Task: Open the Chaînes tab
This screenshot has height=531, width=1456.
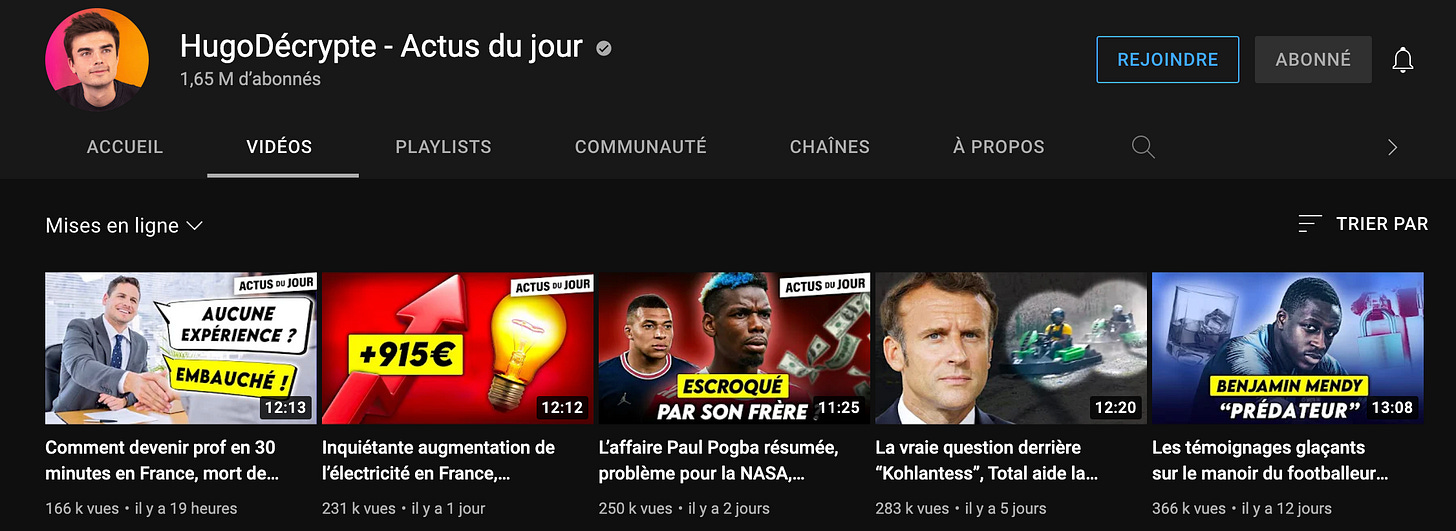Action: pyautogui.click(x=830, y=147)
